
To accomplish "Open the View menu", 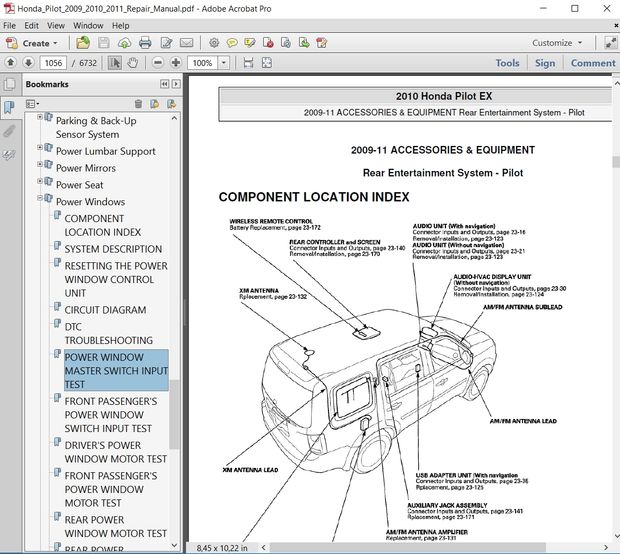I will point(56,26).
